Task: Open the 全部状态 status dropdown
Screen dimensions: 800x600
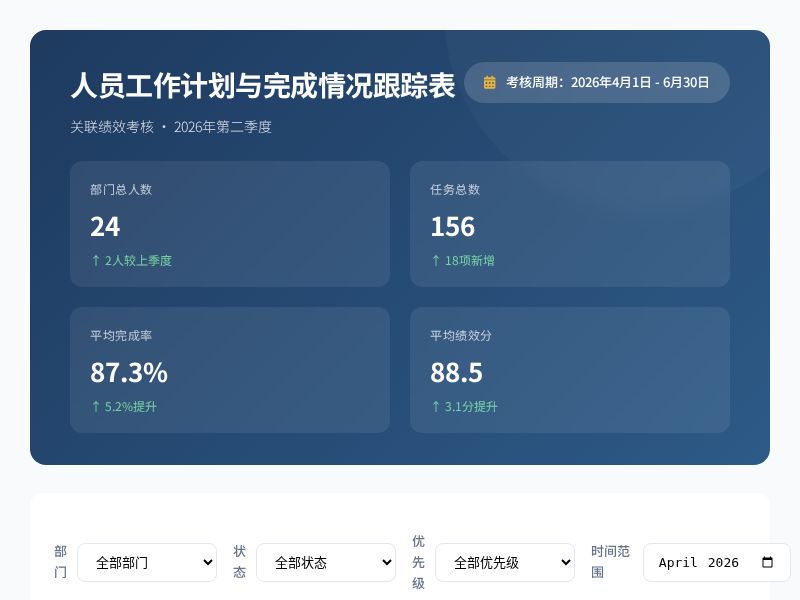Action: coord(326,562)
